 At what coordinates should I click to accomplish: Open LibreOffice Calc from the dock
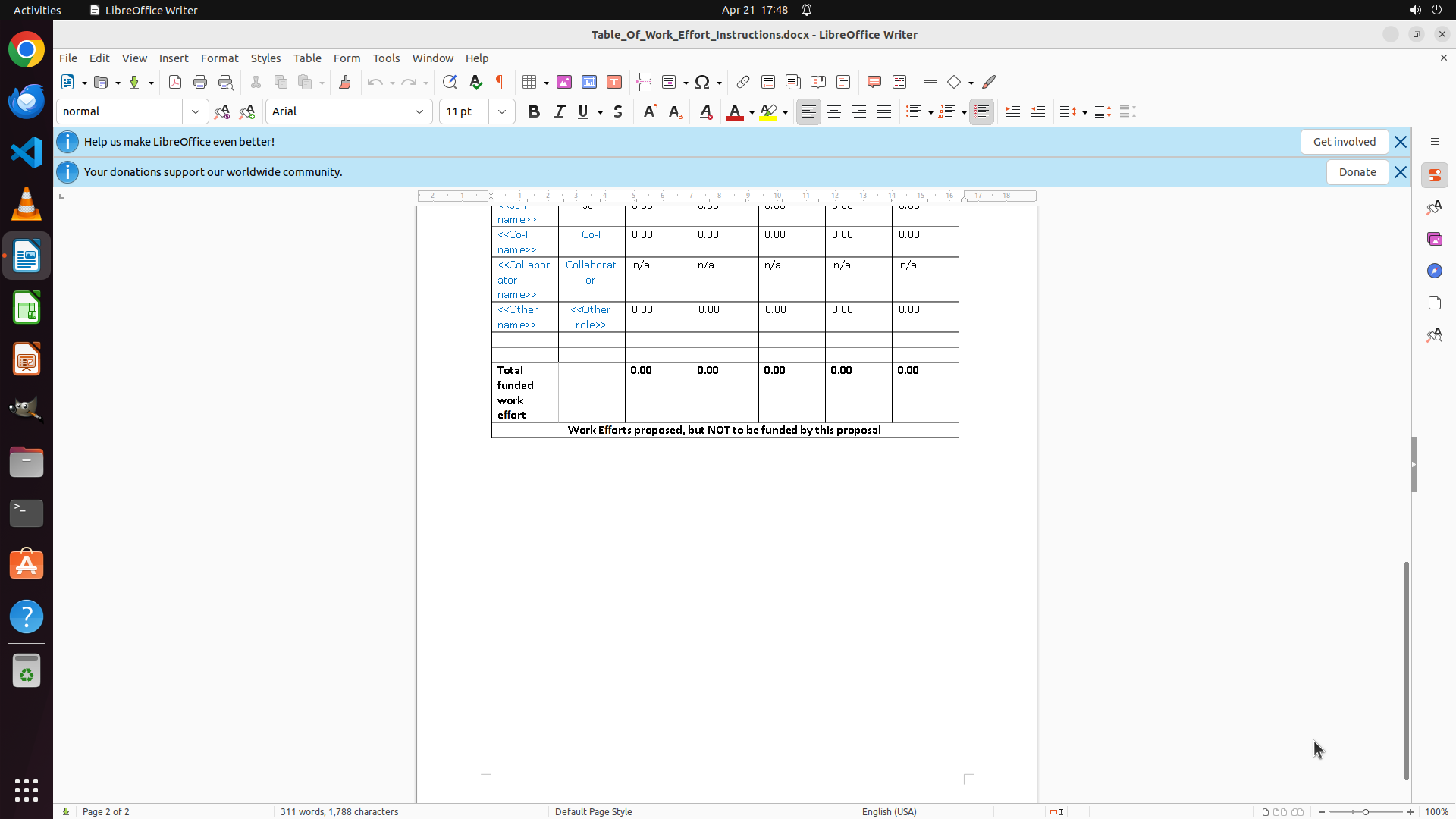pyautogui.click(x=27, y=309)
